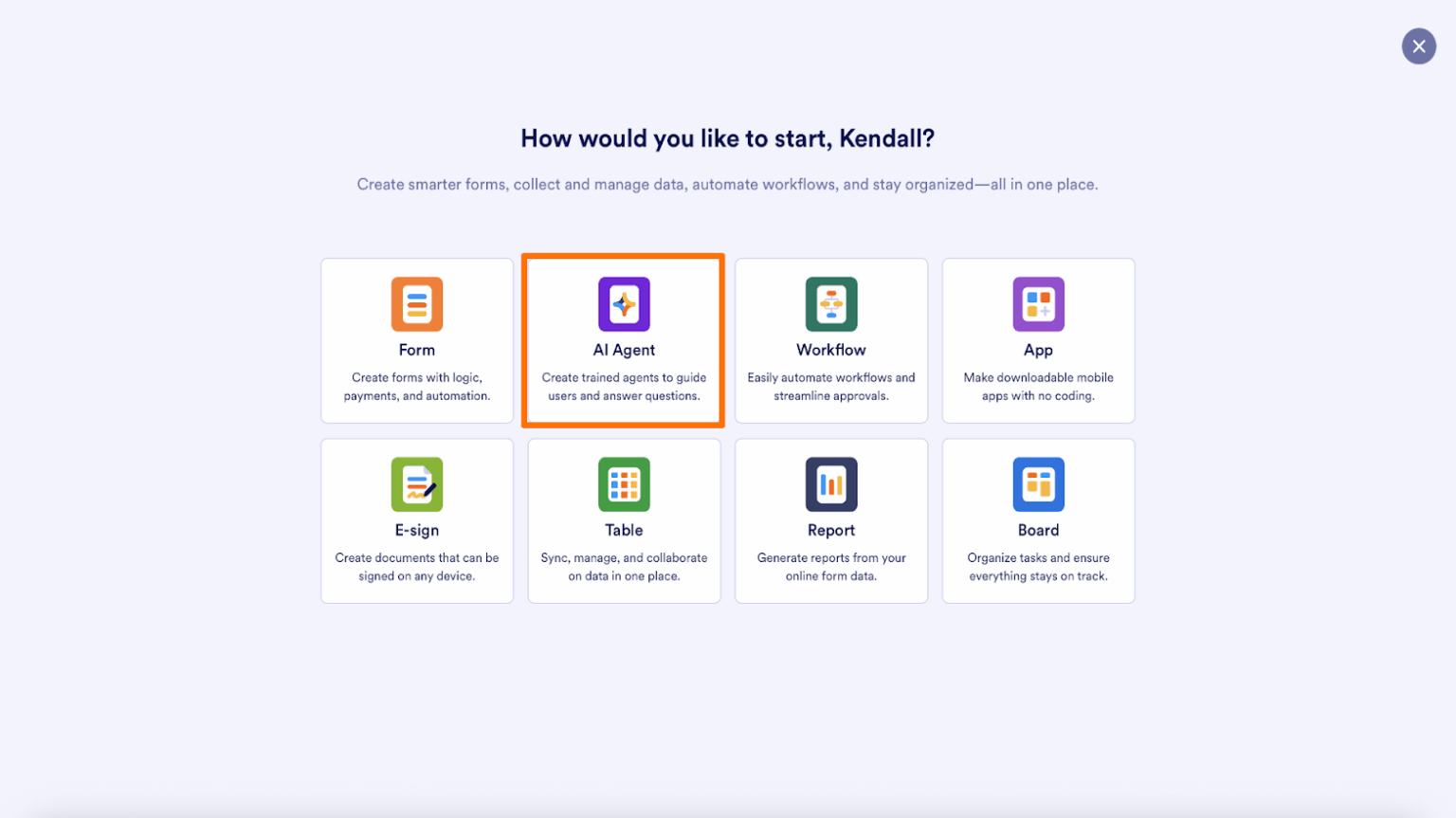Click the Table grid icon
Screen dimensions: 1456x818
pyautogui.click(x=623, y=484)
